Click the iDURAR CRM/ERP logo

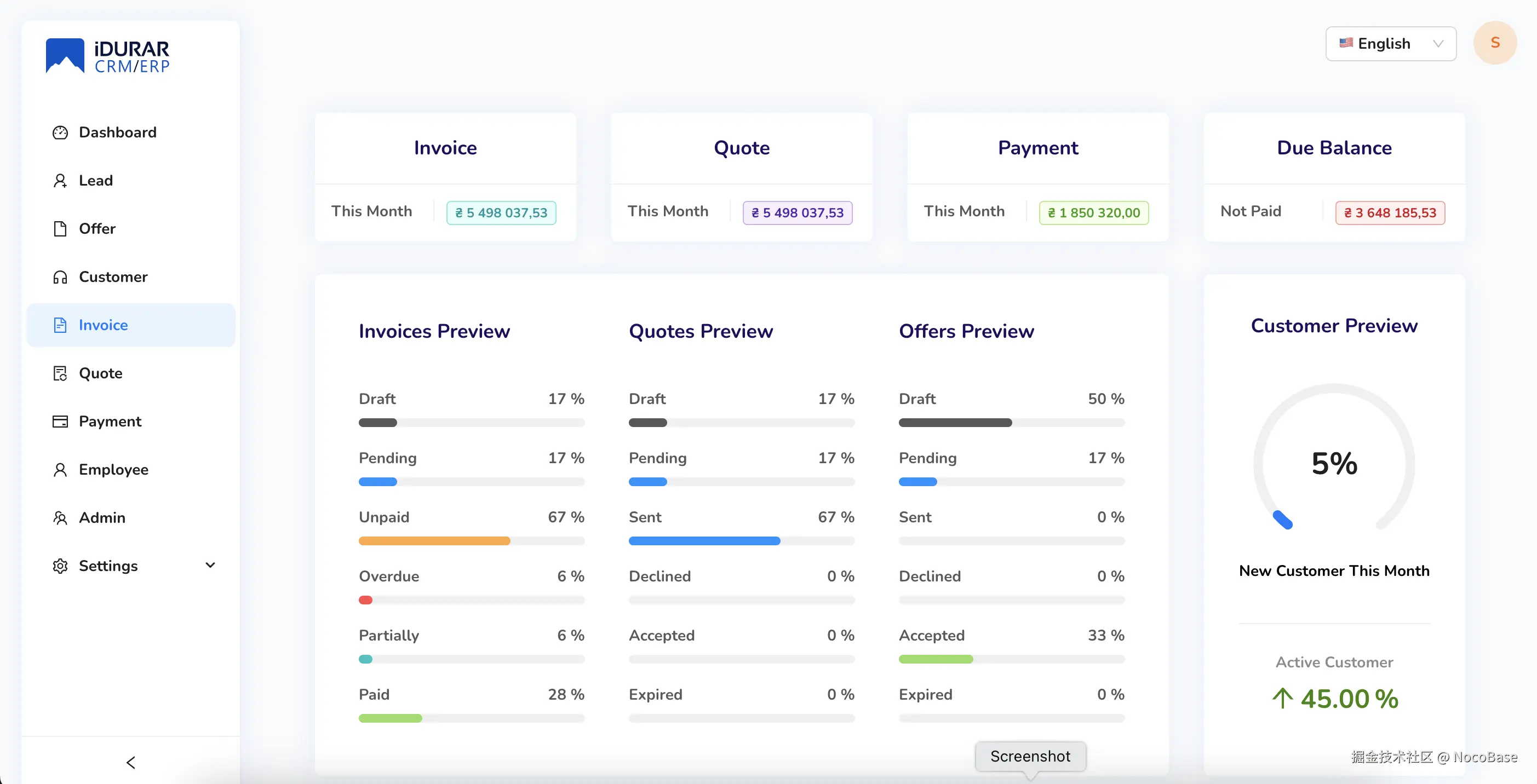tap(108, 56)
